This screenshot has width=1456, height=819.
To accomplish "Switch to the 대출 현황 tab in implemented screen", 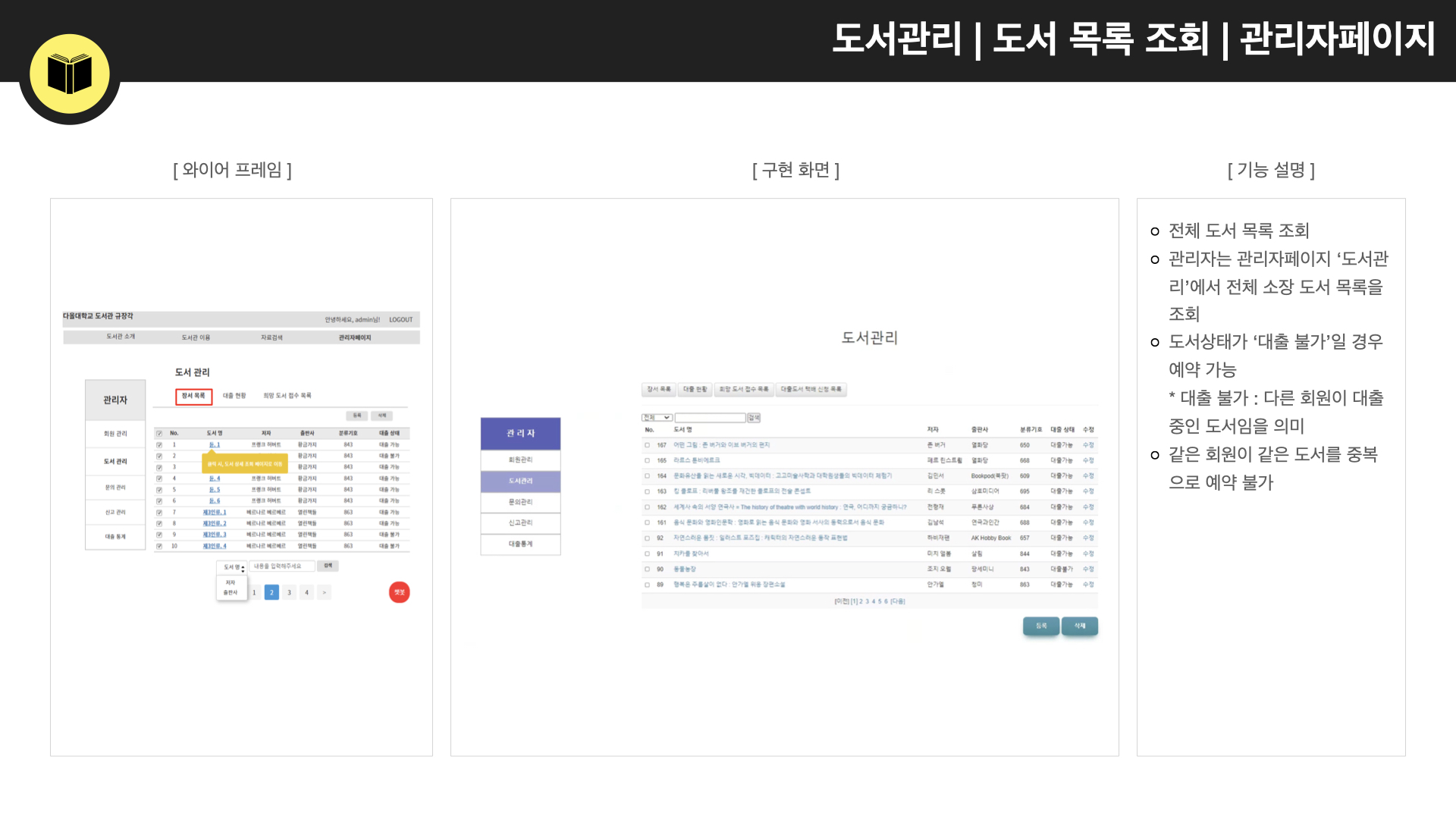I will coord(695,389).
